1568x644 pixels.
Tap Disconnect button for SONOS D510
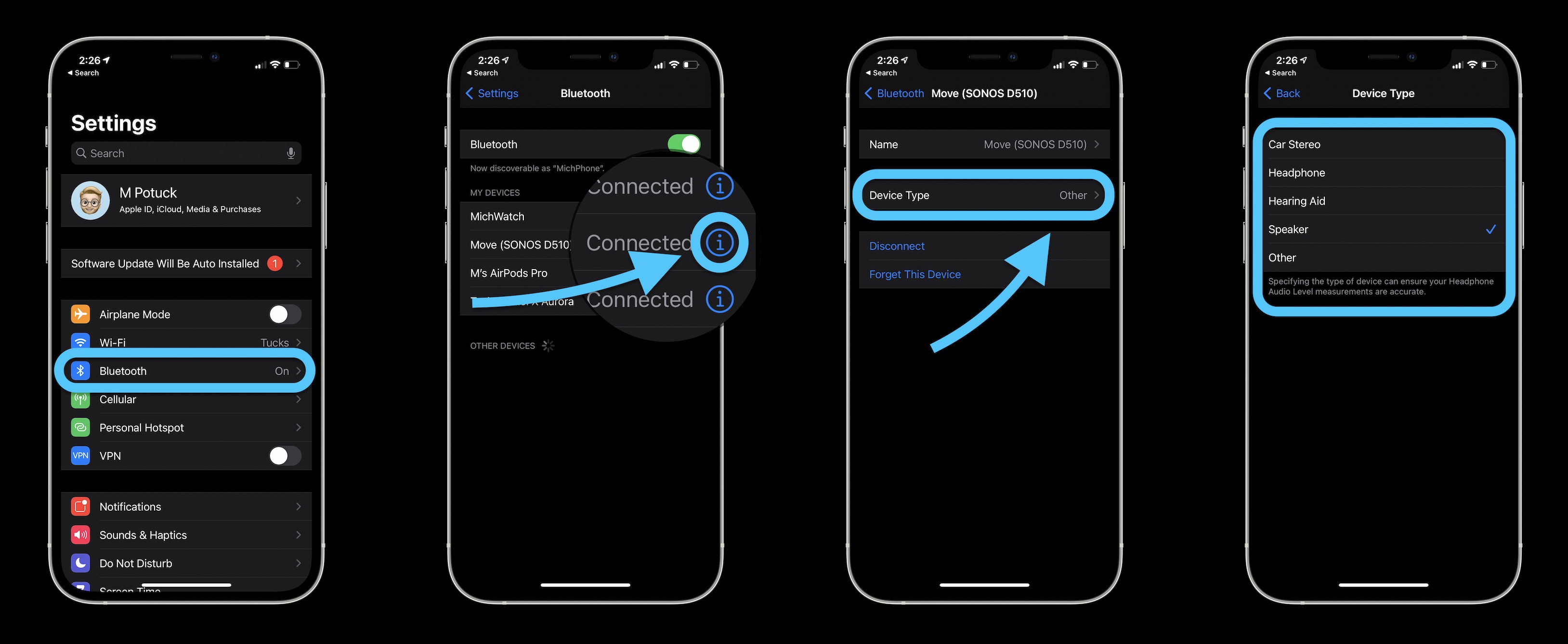(x=896, y=246)
